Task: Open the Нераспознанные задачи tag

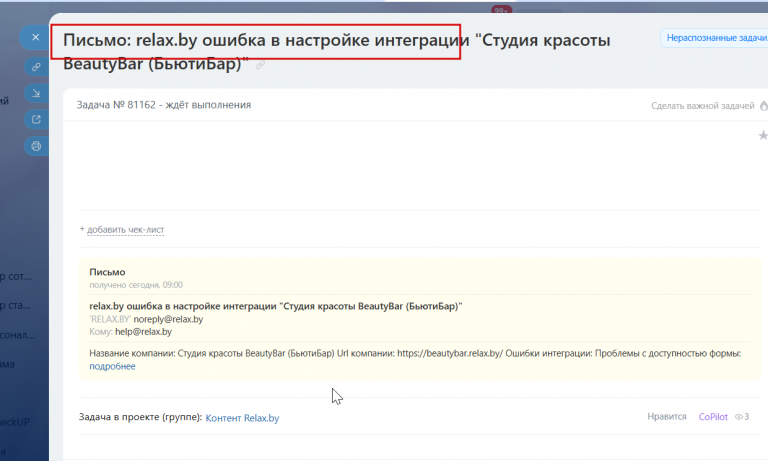Action: [715, 38]
